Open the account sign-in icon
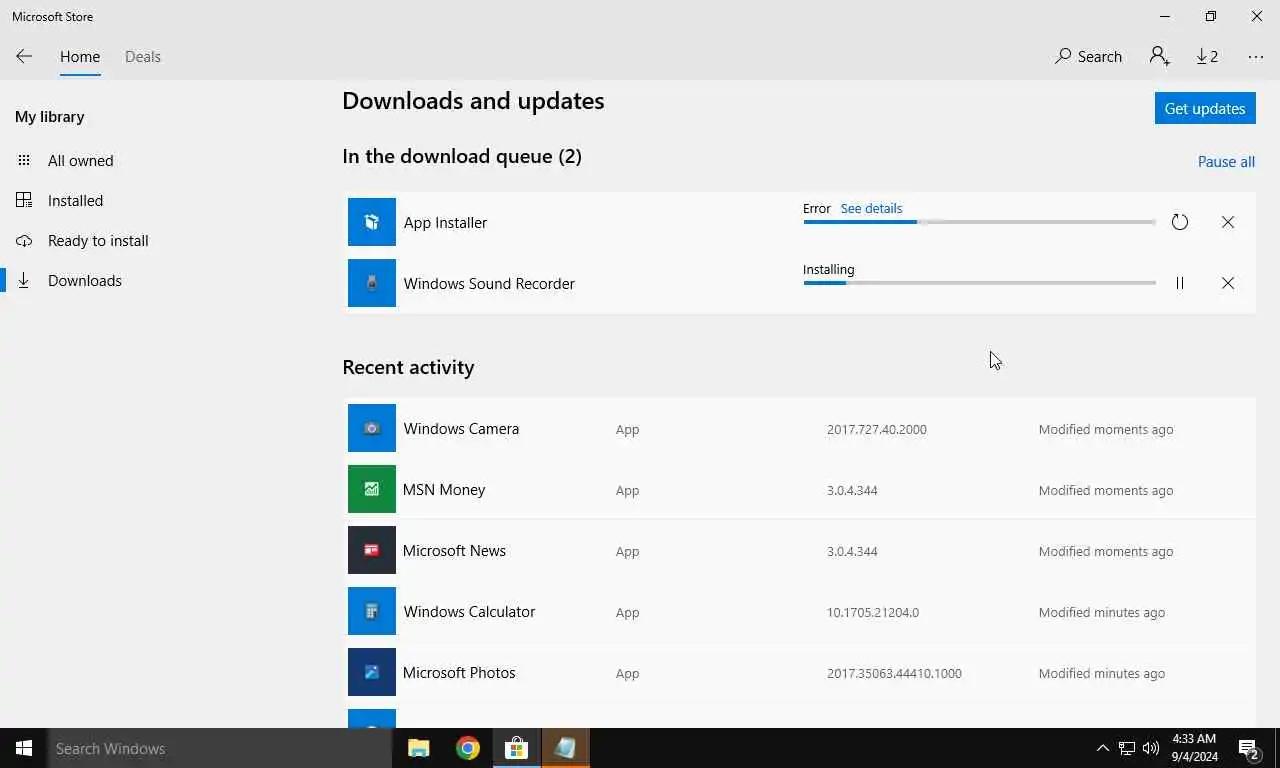The width and height of the screenshot is (1280, 768). [x=1159, y=57]
